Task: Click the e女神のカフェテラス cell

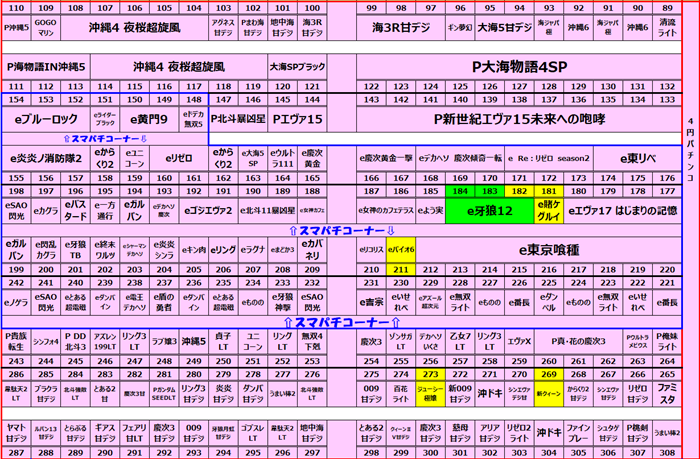Action: tap(386, 211)
